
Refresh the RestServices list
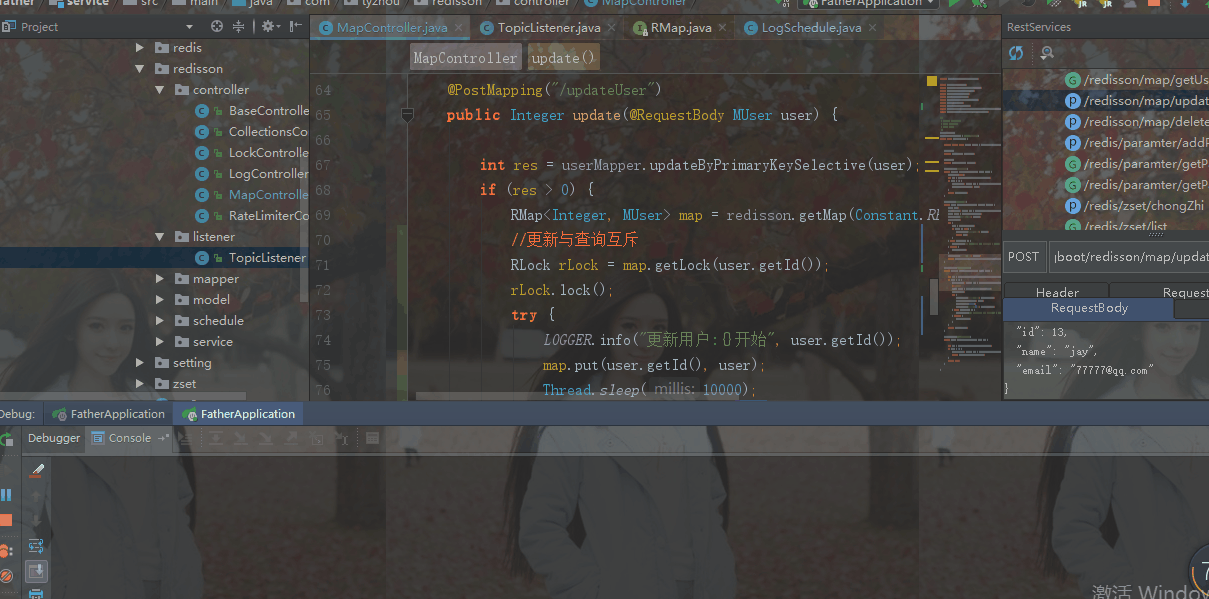1016,53
